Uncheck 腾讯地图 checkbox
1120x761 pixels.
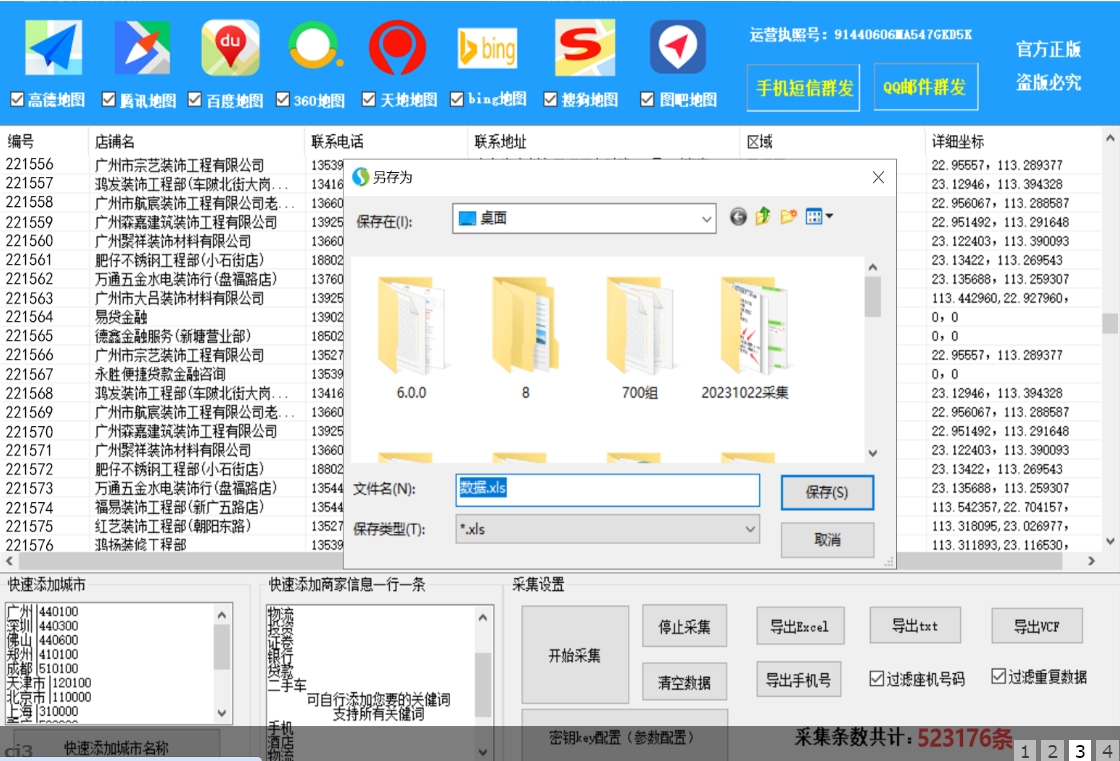click(x=109, y=99)
